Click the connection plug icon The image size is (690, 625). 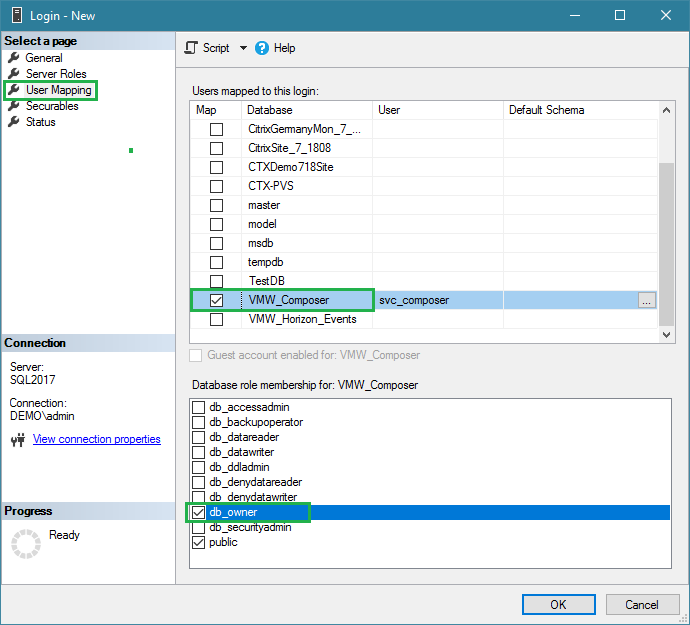(x=18, y=440)
